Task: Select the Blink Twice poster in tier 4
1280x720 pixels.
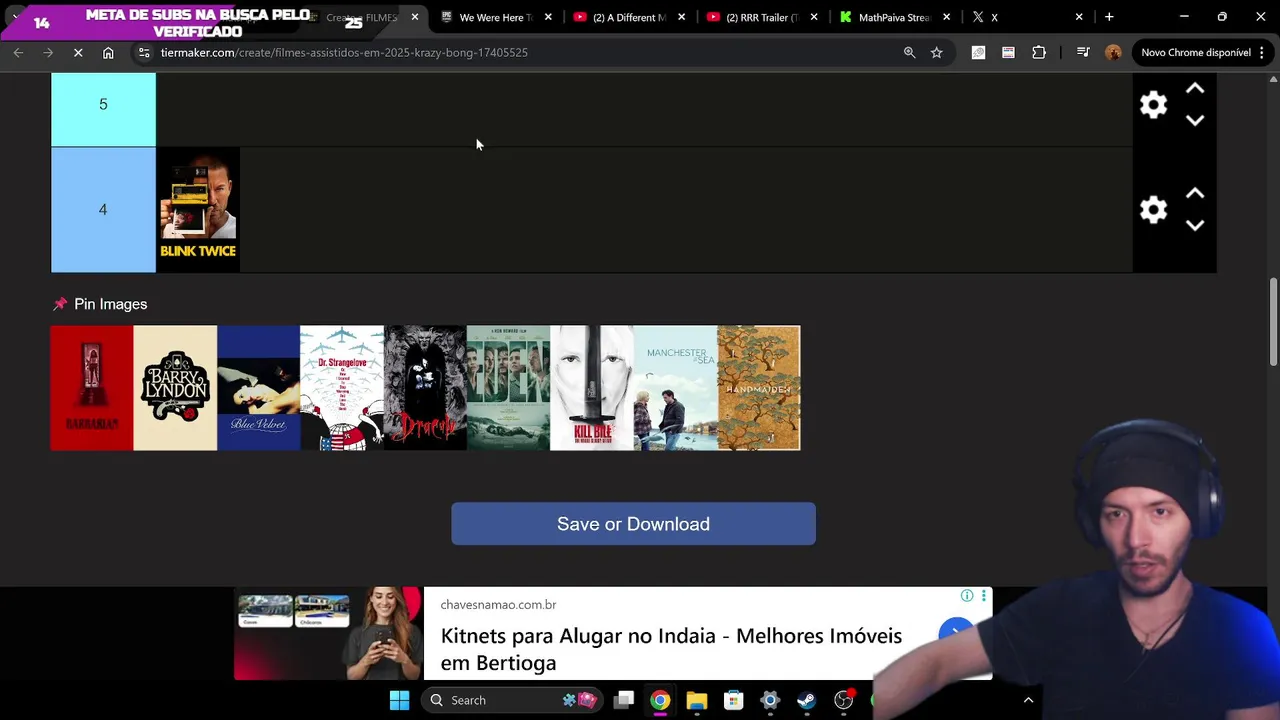Action: [x=198, y=210]
